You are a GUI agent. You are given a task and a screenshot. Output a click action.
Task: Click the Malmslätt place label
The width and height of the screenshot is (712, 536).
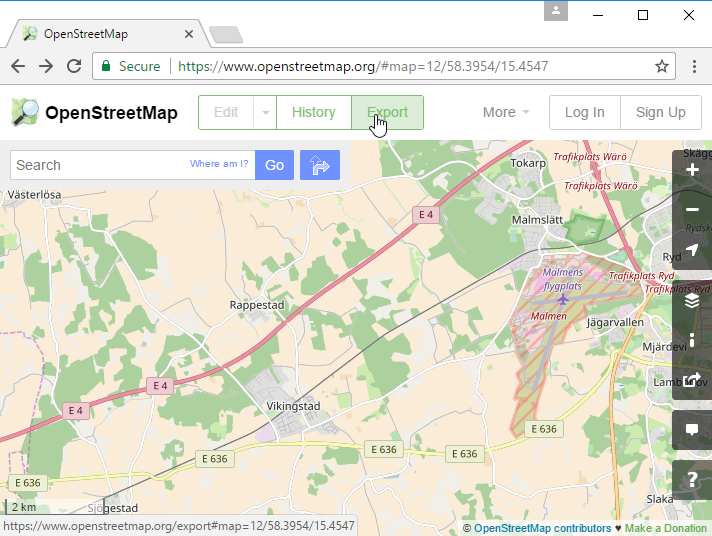coord(537,220)
